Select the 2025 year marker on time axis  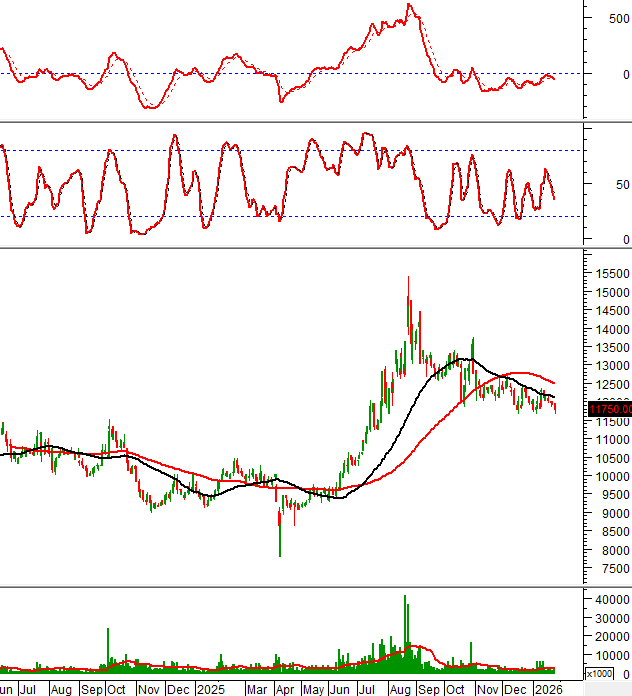(210, 689)
